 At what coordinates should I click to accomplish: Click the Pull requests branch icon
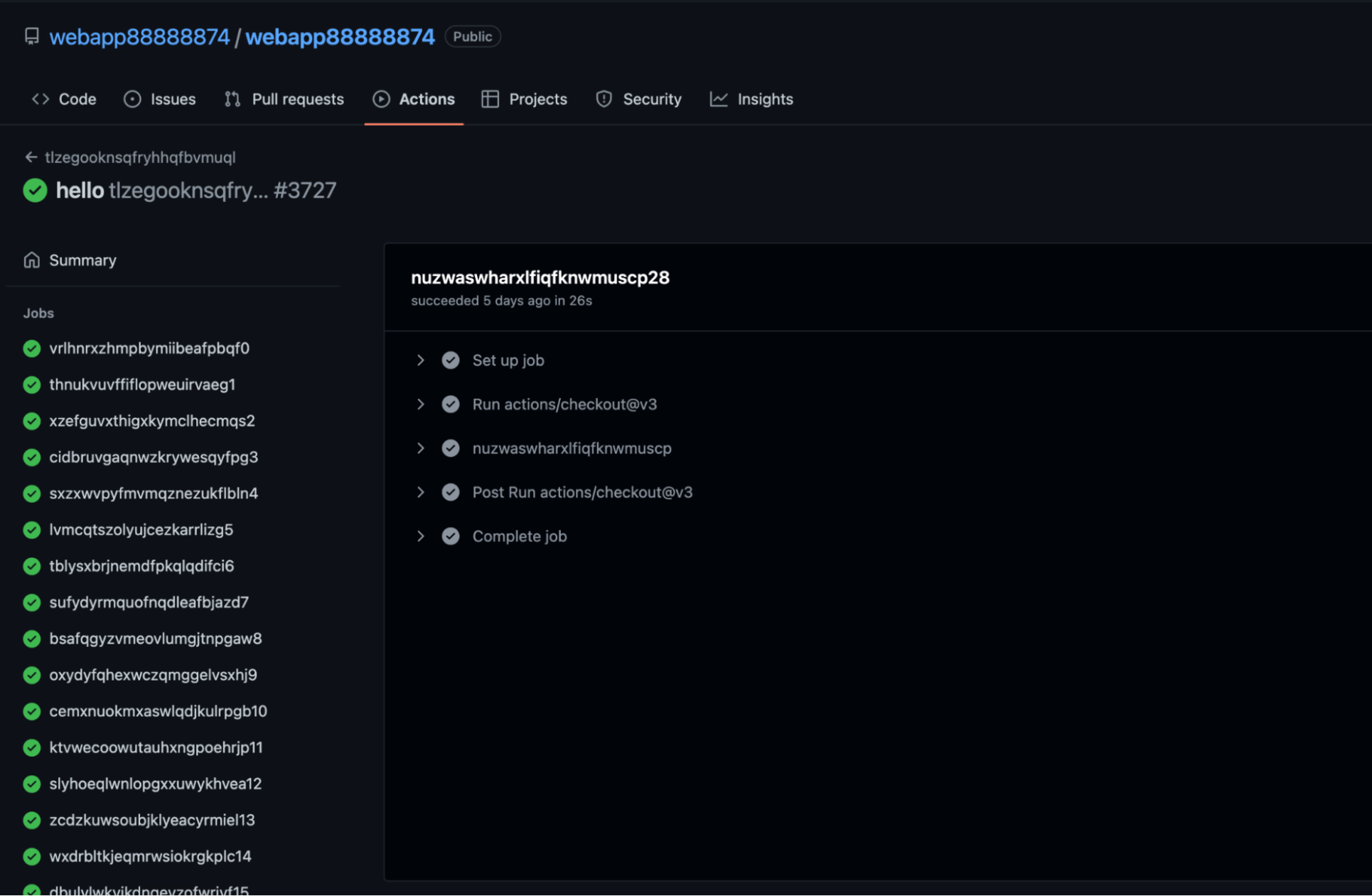tap(232, 99)
